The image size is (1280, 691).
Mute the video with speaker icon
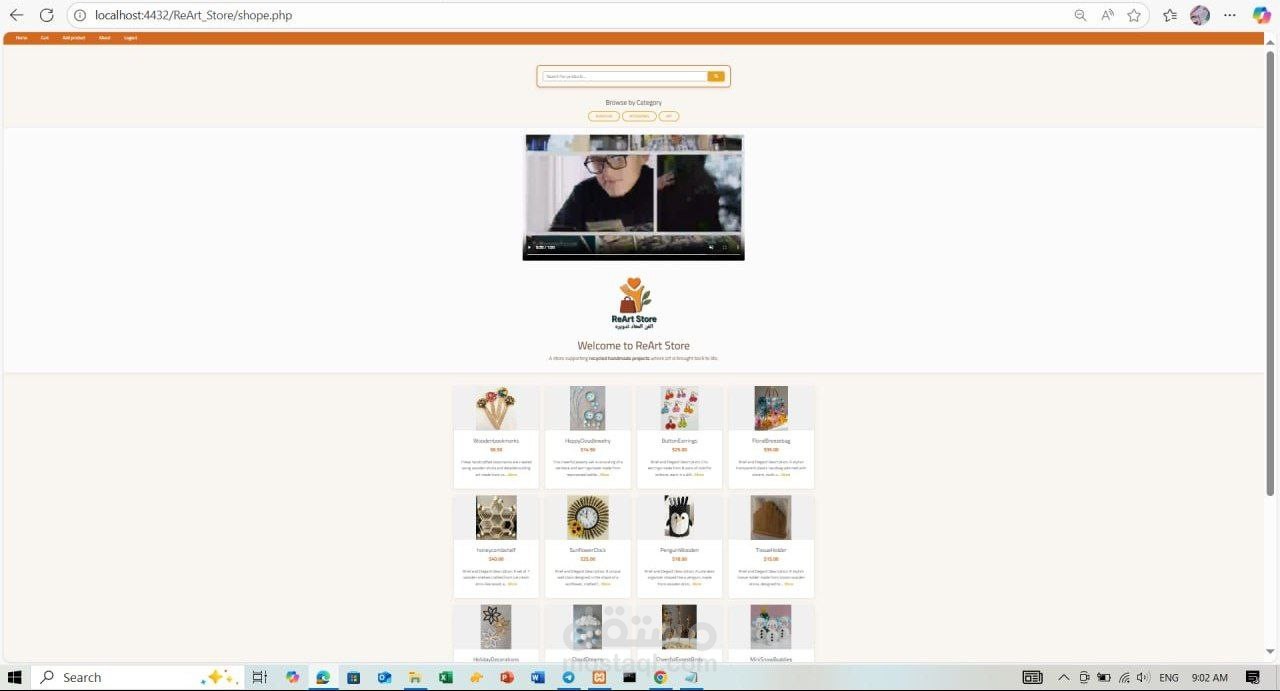pyautogui.click(x=711, y=247)
